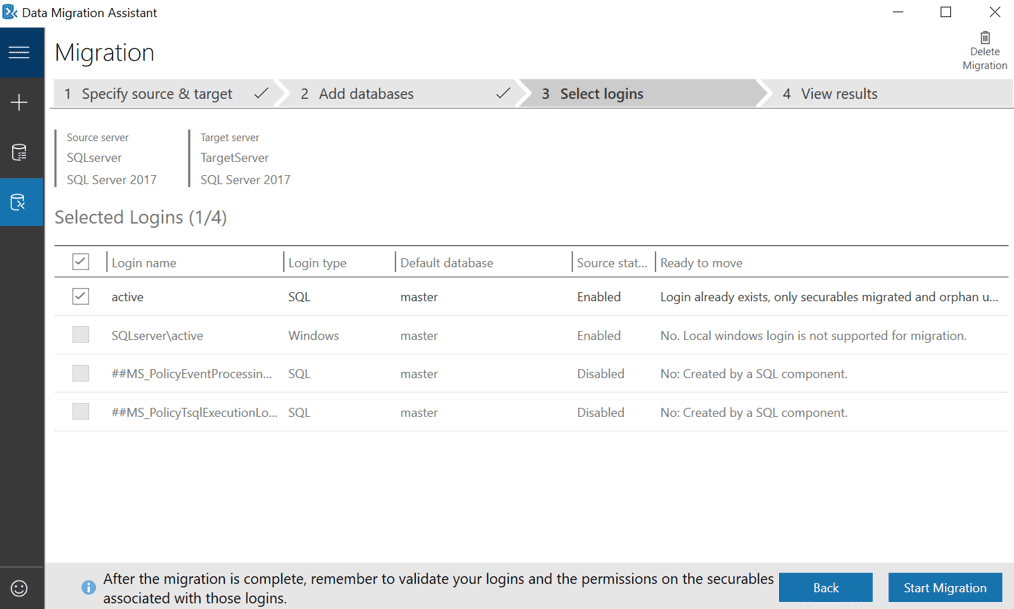Screen dimensions: 1014x609
Task: Click the Start Migration button
Action: tap(945, 588)
